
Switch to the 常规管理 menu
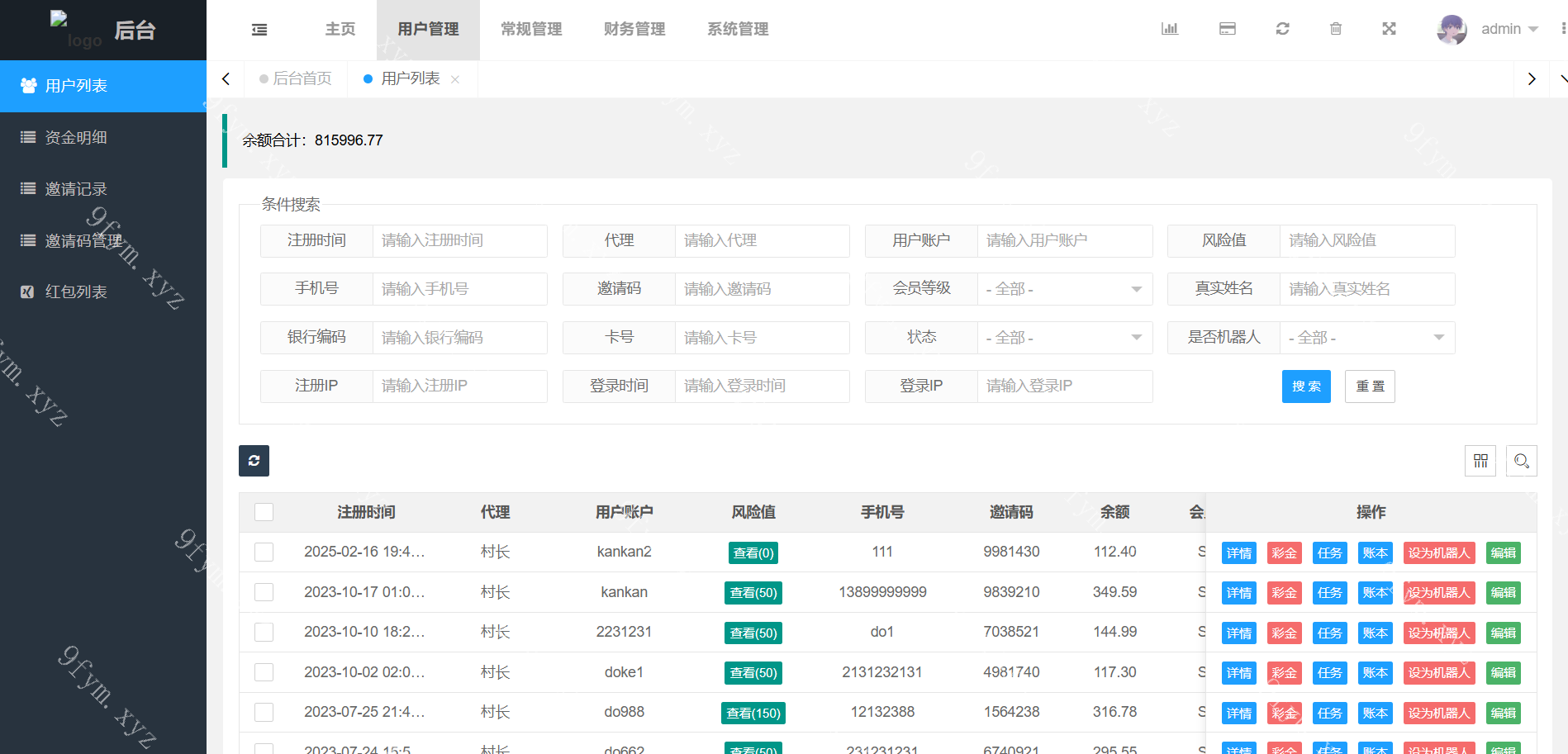pyautogui.click(x=531, y=30)
